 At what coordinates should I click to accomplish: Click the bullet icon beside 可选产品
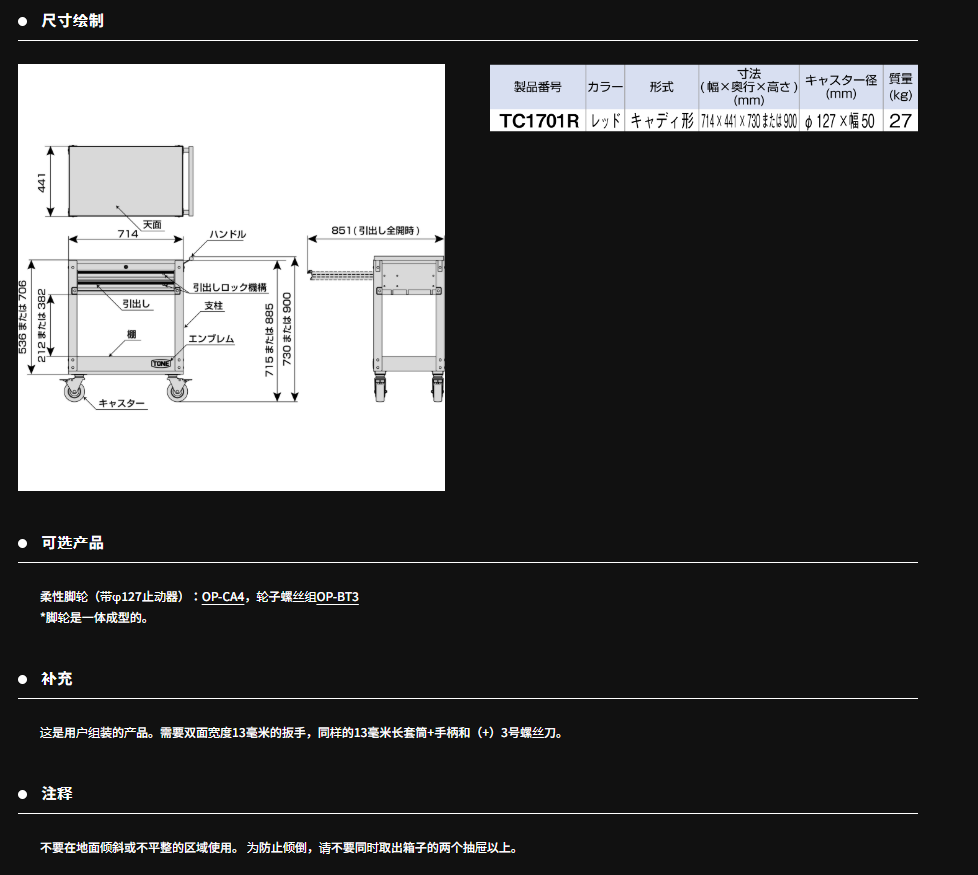point(23,543)
